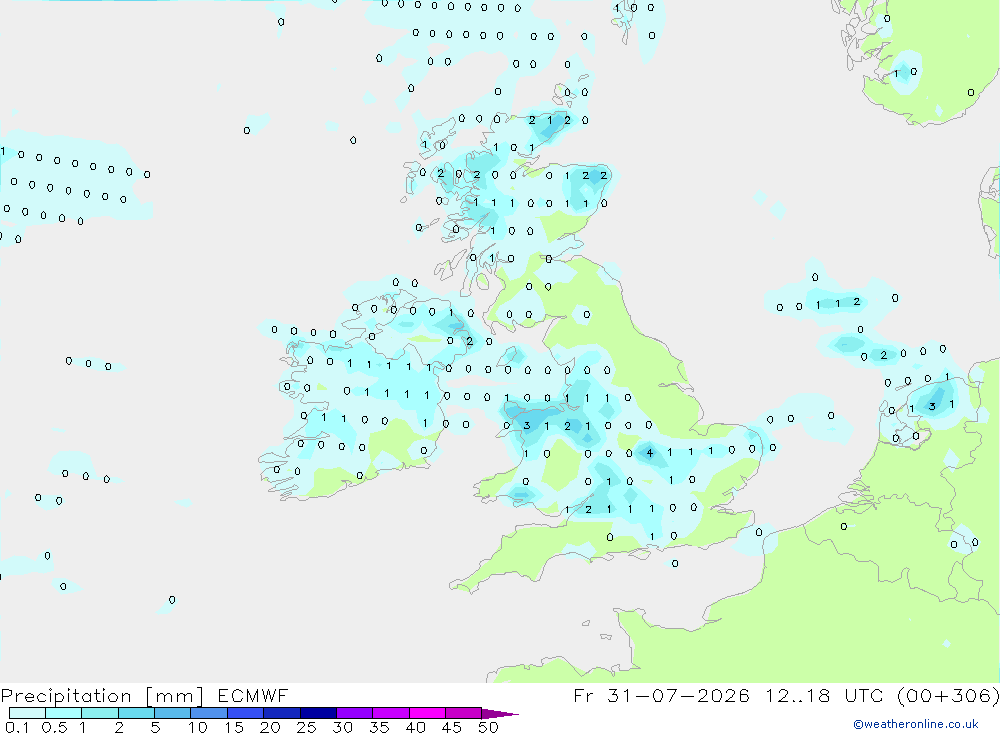Click the '(00+306)' forecast offset text

click(948, 695)
